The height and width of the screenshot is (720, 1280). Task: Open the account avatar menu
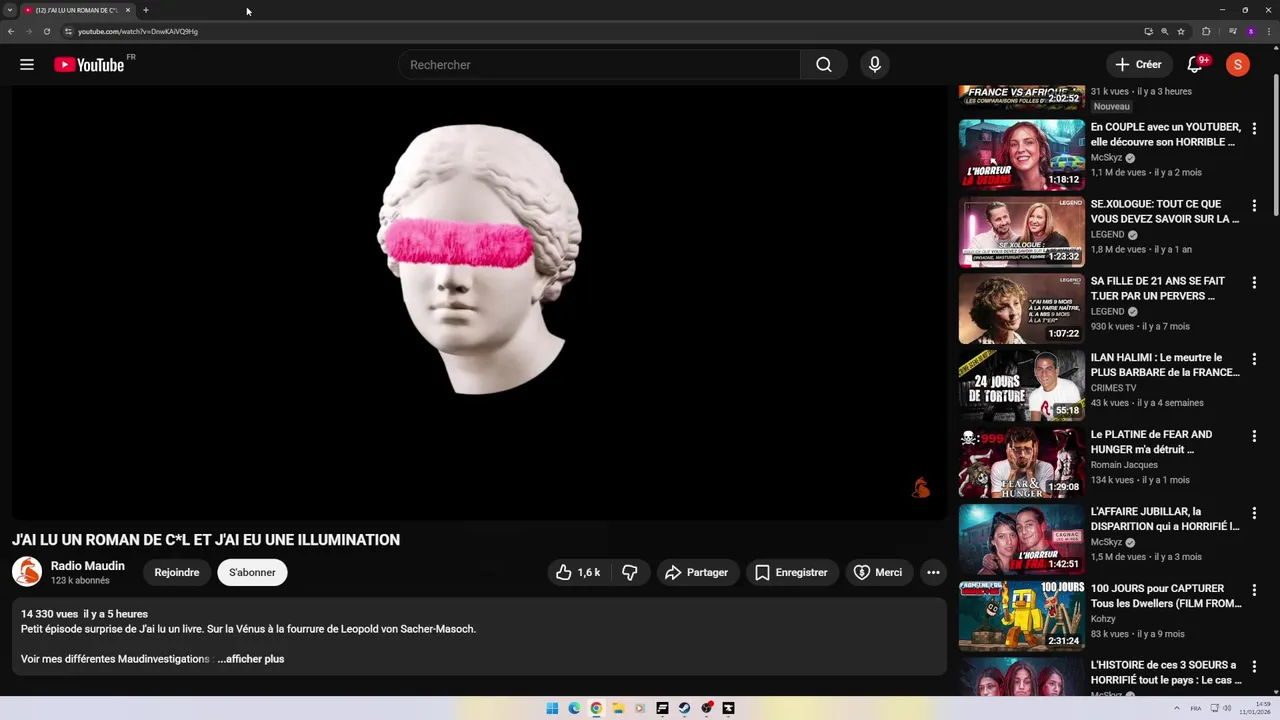pyautogui.click(x=1238, y=65)
